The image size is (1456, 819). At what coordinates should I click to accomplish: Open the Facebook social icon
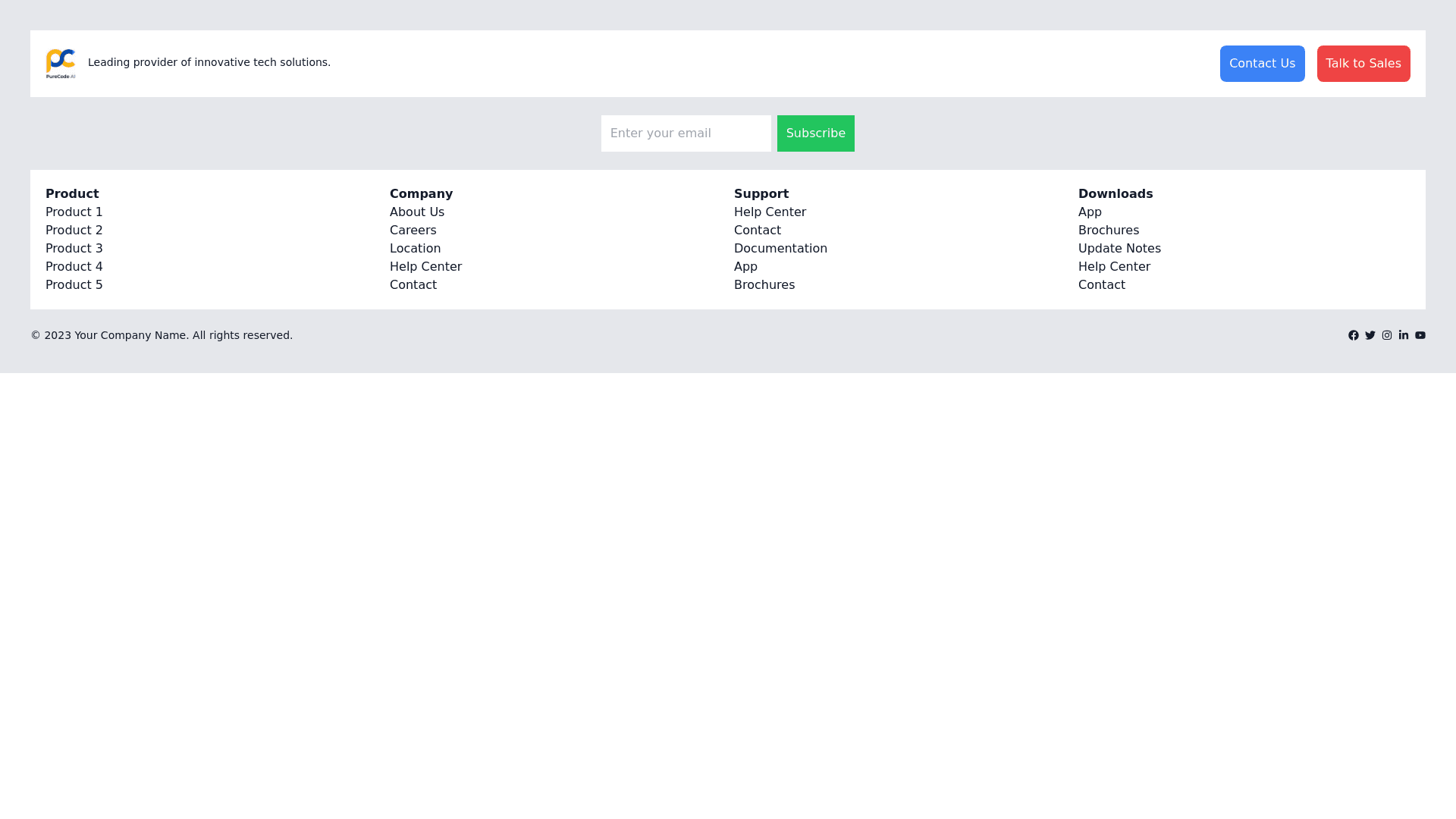(1354, 335)
